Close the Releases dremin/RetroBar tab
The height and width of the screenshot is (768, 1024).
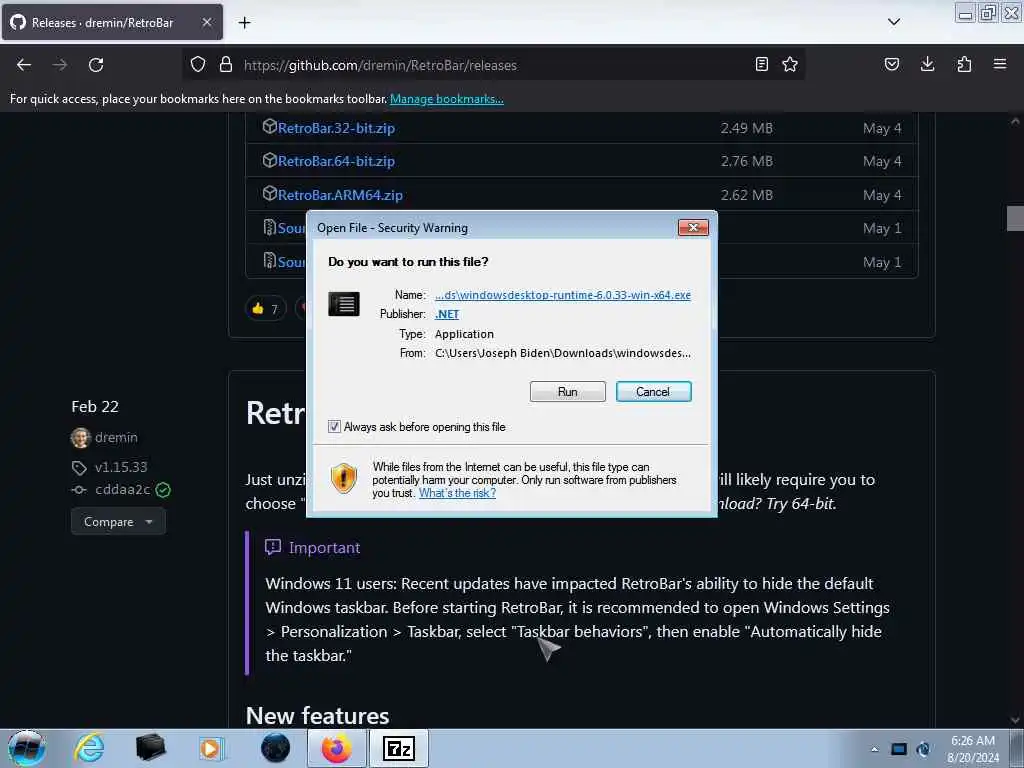pyautogui.click(x=206, y=22)
